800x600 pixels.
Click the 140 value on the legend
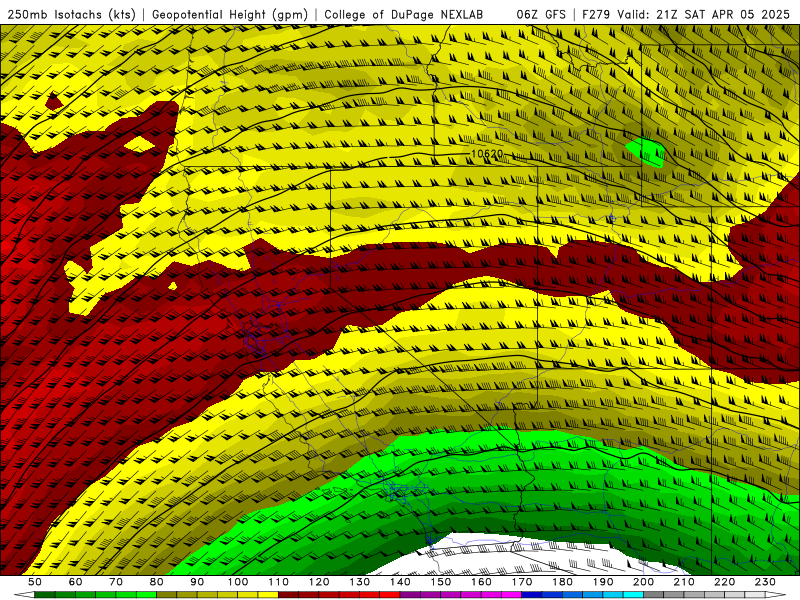(x=400, y=582)
